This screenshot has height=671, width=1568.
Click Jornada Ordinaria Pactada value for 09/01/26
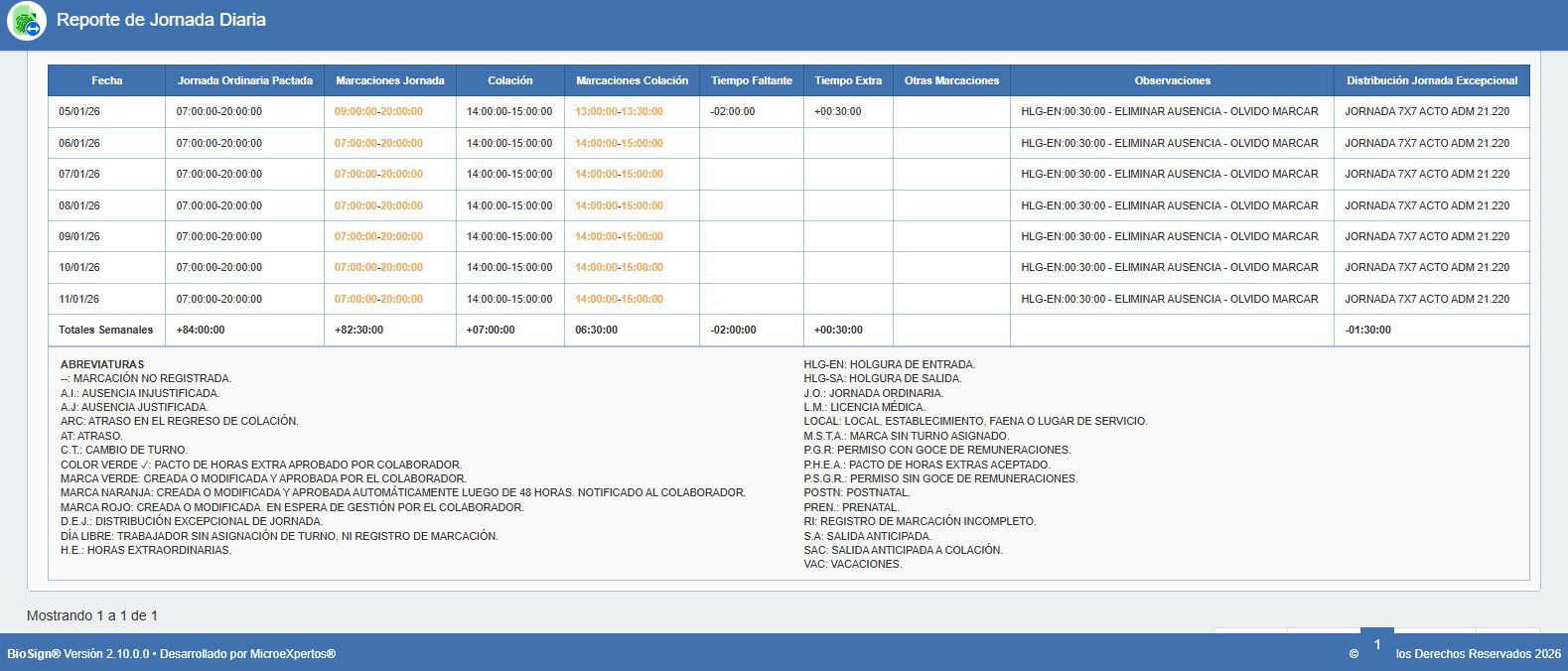(219, 236)
